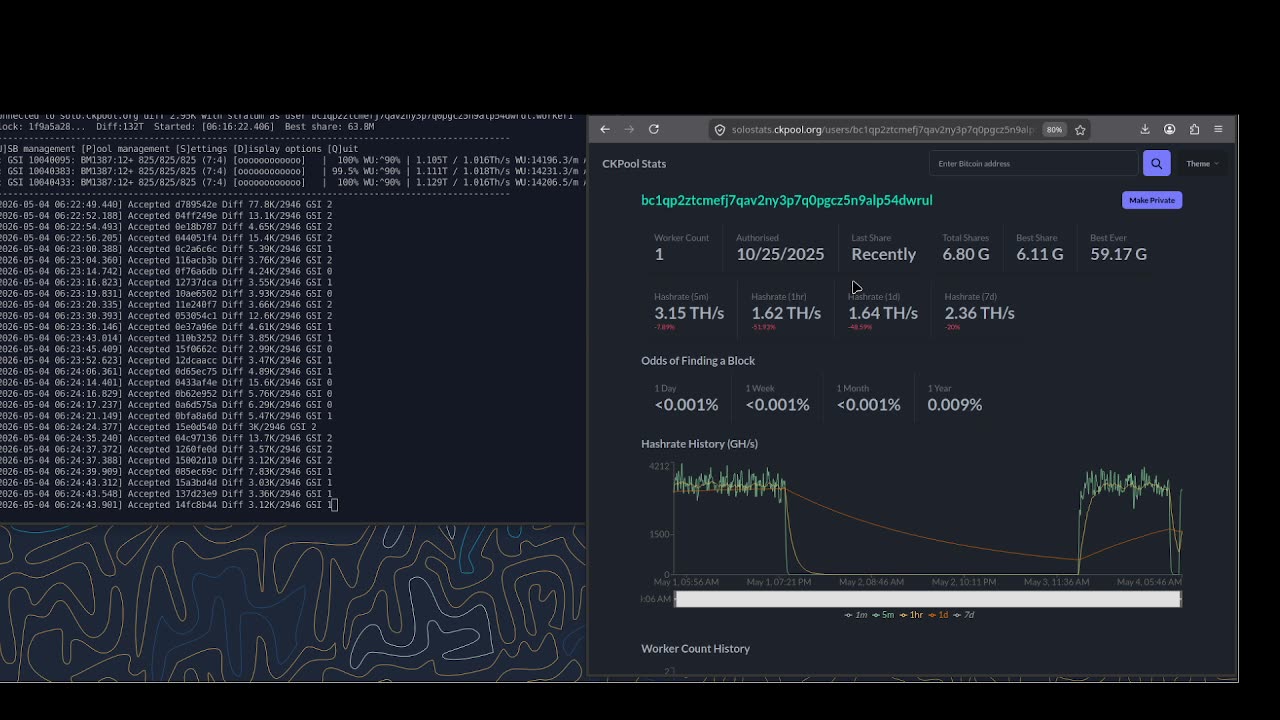This screenshot has height=720, width=1280.
Task: Click the hashrate chart zoom range slider
Action: click(928, 599)
